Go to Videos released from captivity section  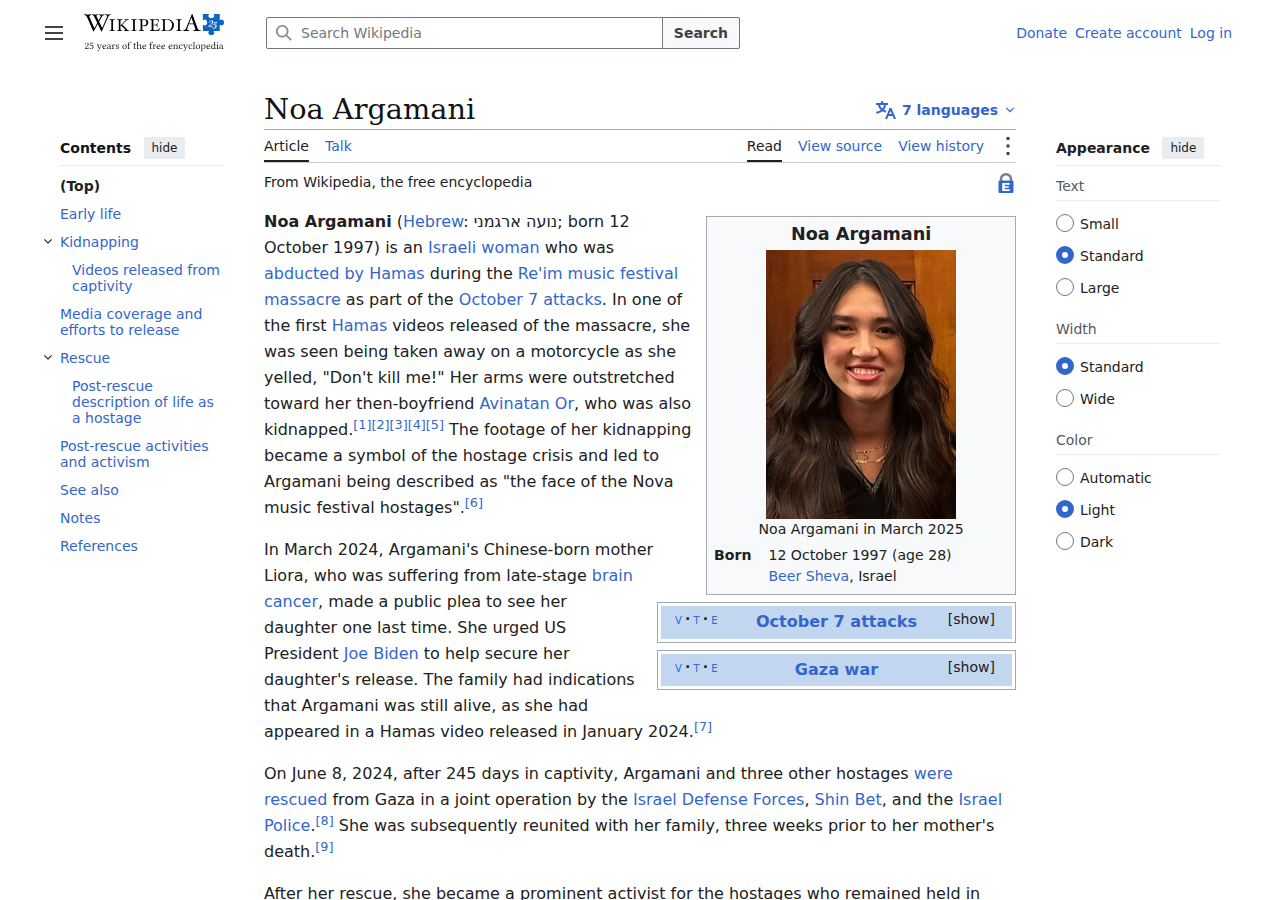pos(146,278)
